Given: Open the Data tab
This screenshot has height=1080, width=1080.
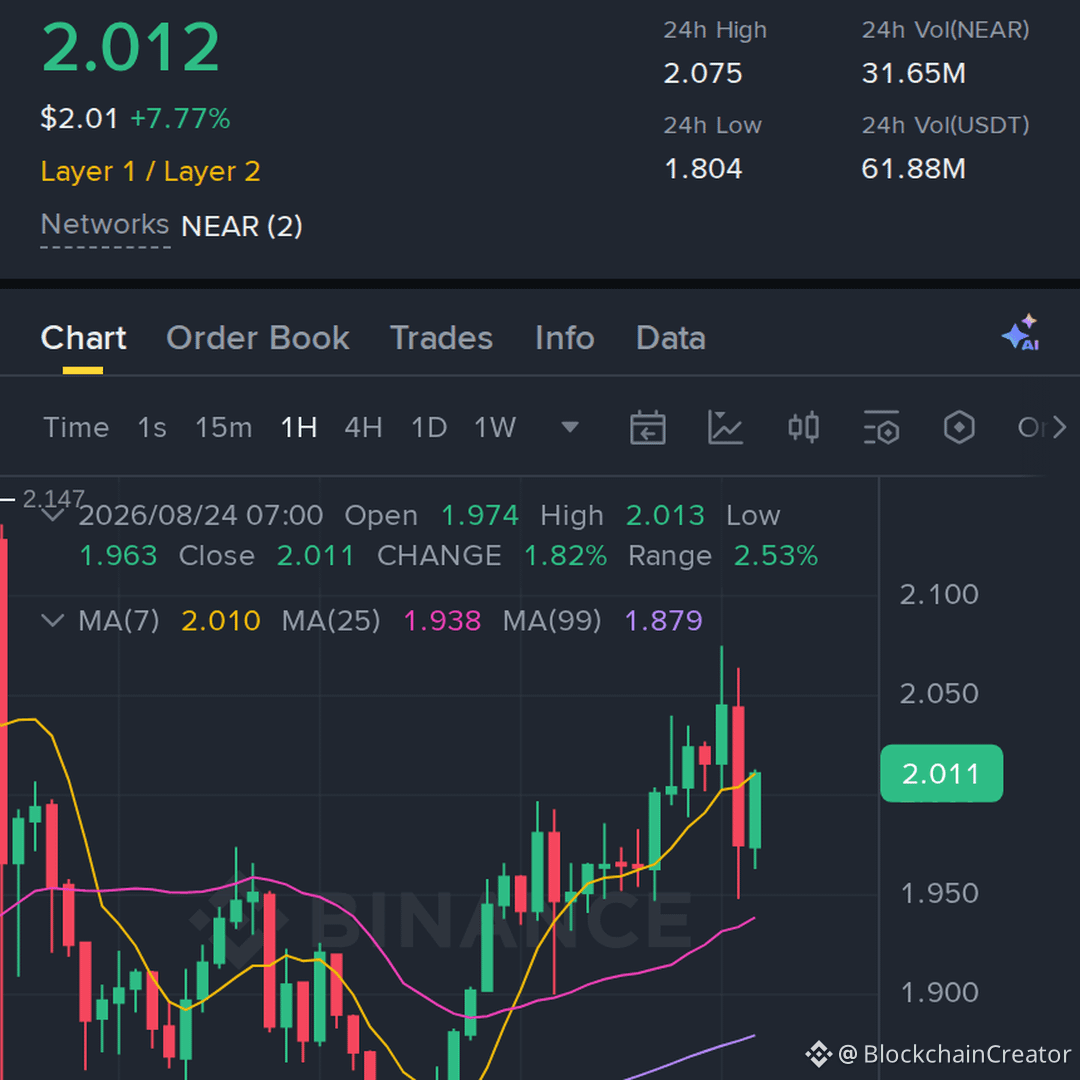Looking at the screenshot, I should tap(671, 338).
